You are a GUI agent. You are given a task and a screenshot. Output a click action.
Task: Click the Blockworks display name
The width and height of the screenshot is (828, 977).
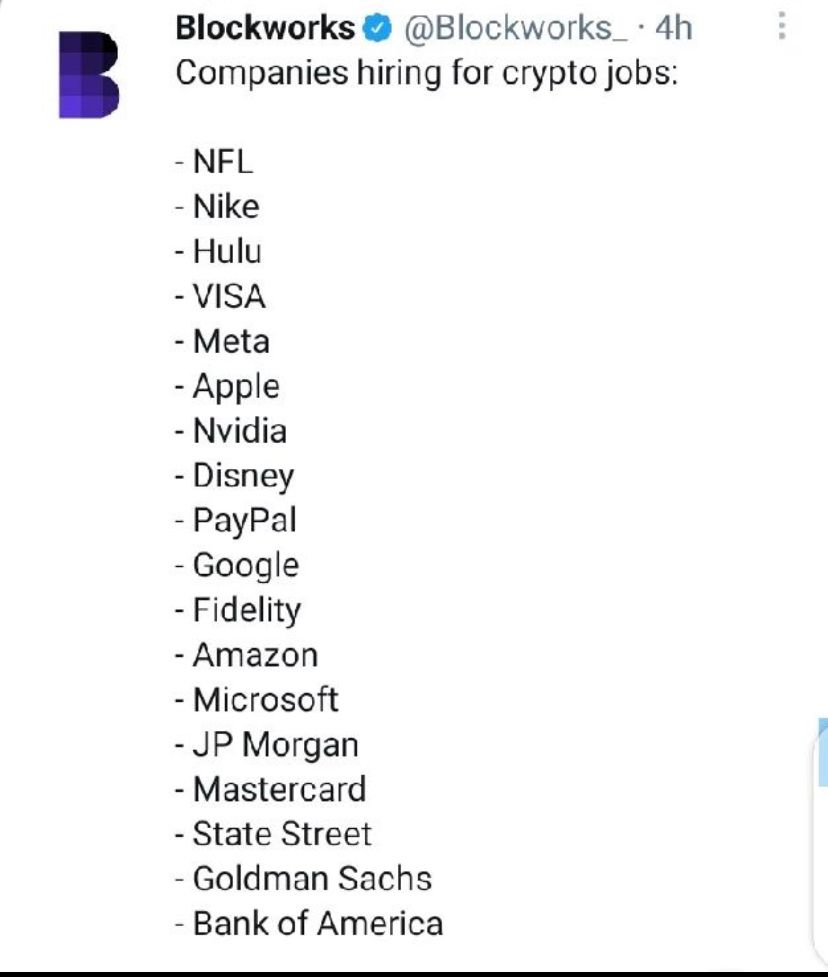click(x=265, y=28)
